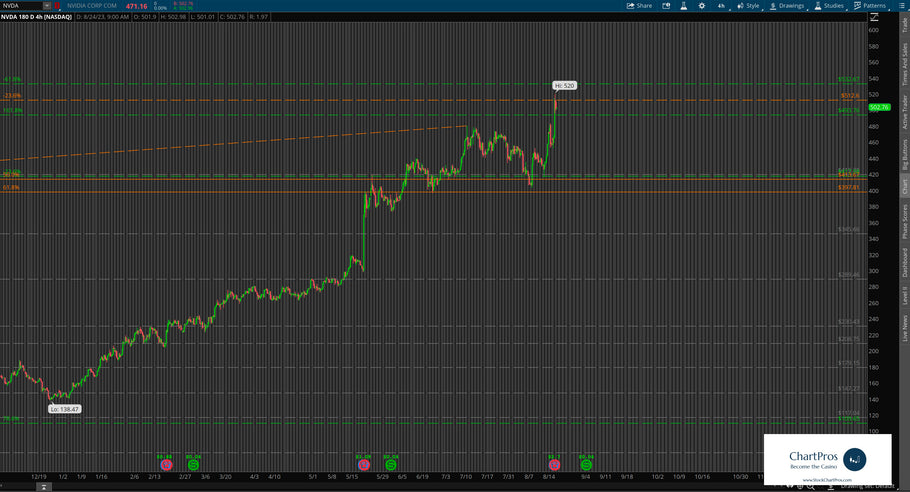Screen dimensions: 910x492
Task: Open the Level II sidebar tab
Action: pos(905,295)
